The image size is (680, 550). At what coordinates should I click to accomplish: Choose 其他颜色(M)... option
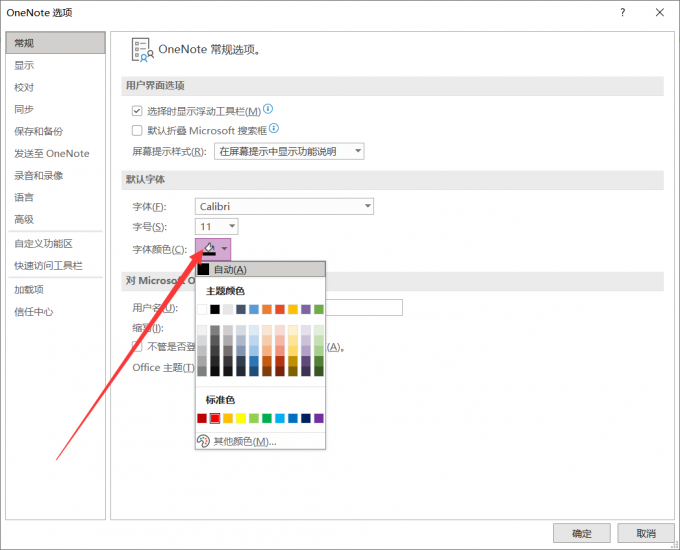[260, 441]
